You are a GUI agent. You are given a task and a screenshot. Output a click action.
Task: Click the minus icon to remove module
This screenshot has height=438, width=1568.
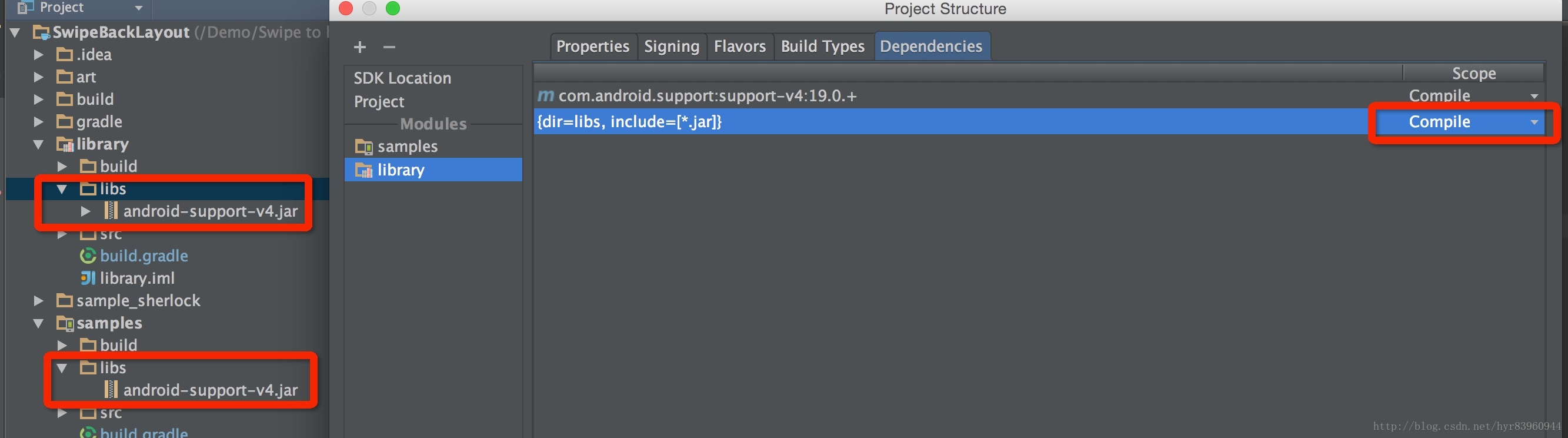point(389,47)
